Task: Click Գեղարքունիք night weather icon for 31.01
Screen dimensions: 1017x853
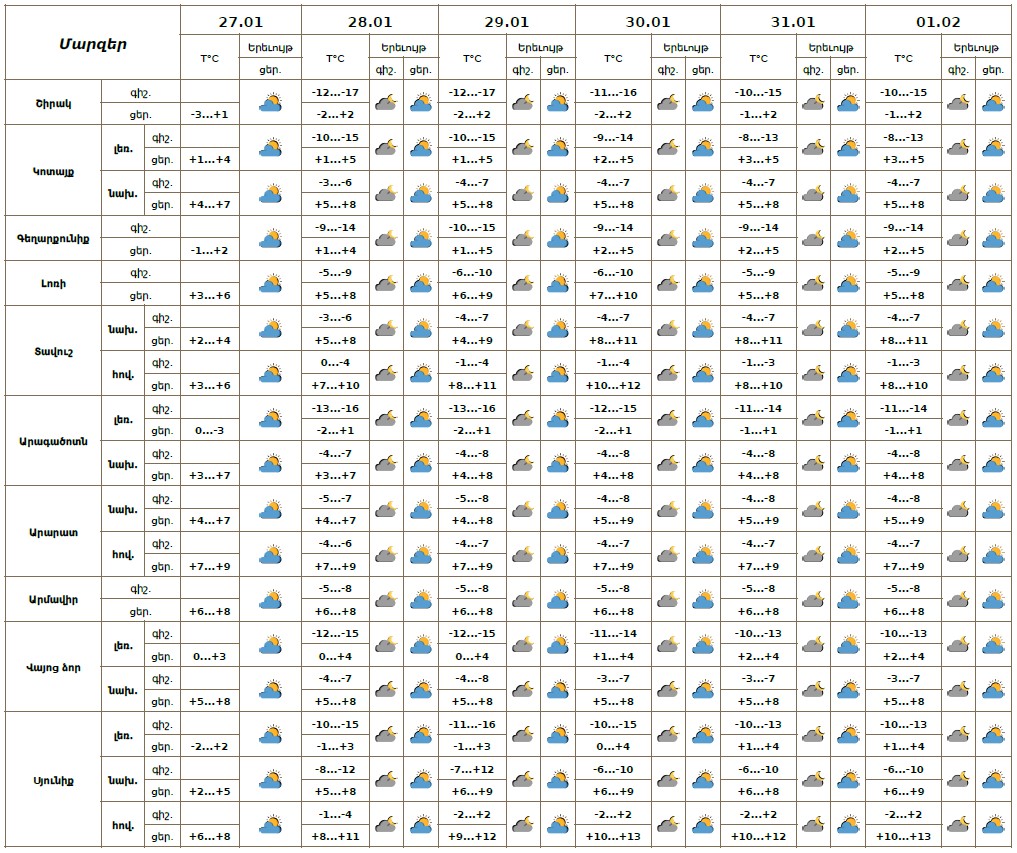Action: tap(814, 239)
